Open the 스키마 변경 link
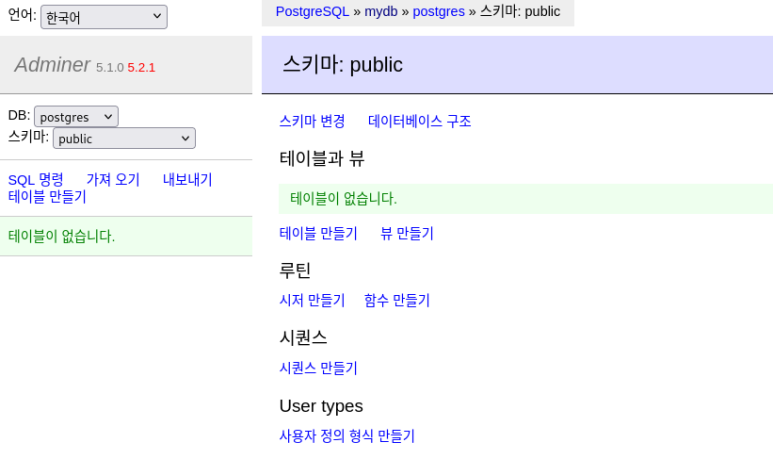Image resolution: width=773 pixels, height=459 pixels. (312, 121)
